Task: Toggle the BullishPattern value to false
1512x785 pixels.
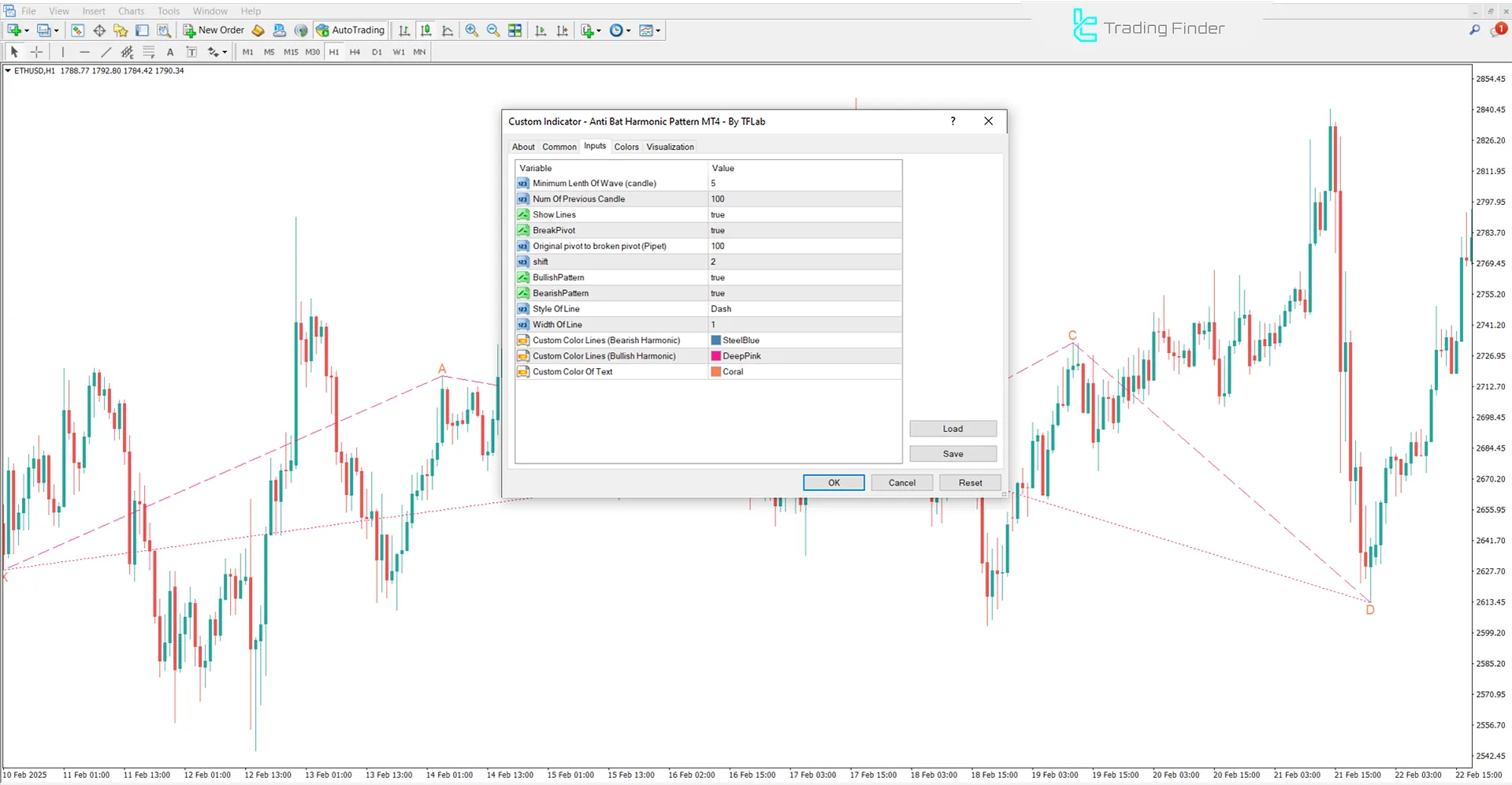Action: 804,277
